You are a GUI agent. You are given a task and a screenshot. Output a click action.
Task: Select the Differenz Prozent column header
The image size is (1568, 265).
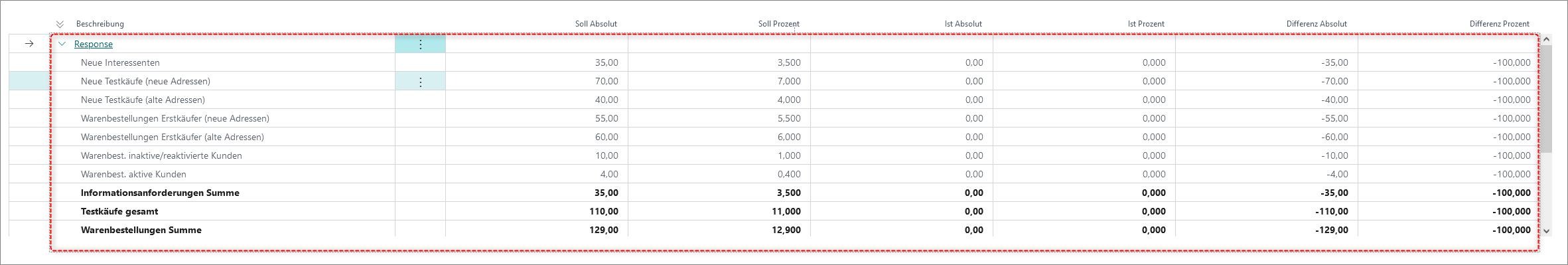pos(1499,24)
